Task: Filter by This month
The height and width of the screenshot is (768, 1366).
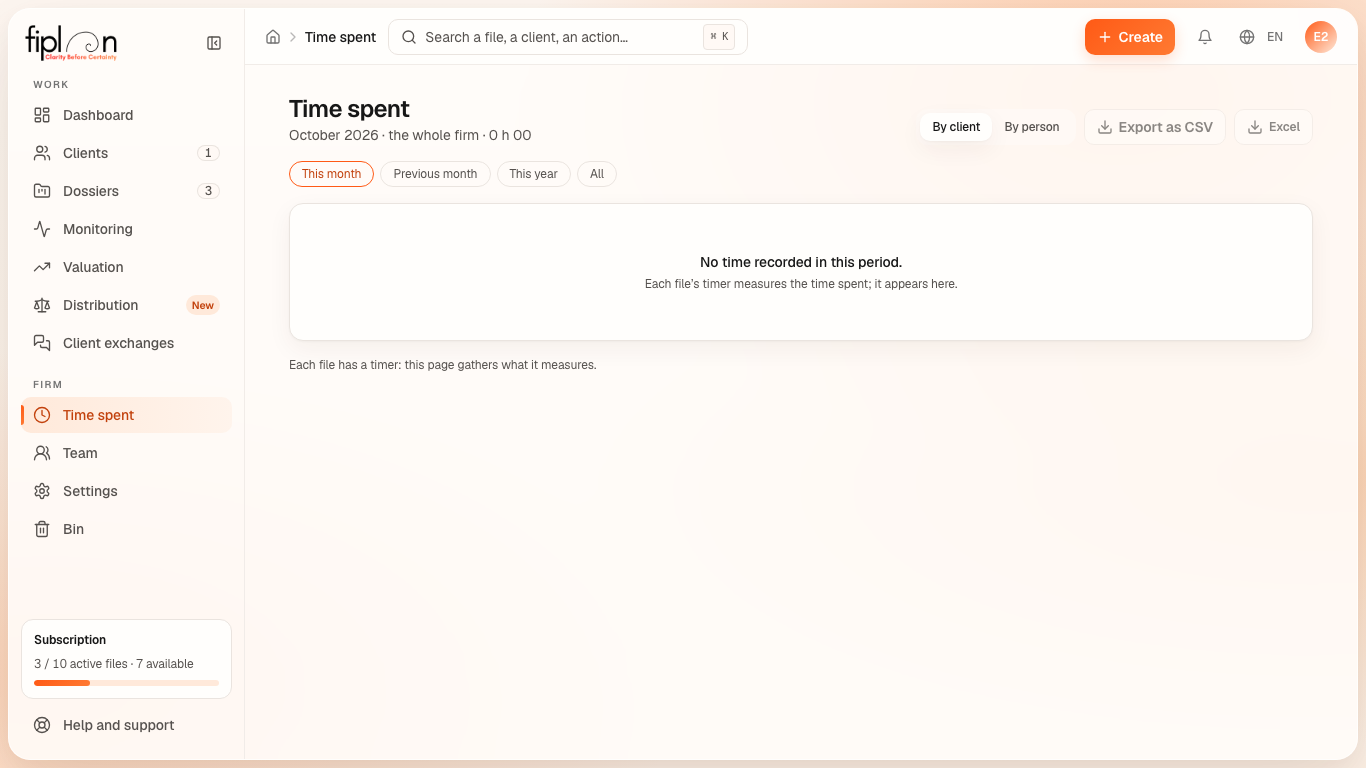Action: tap(331, 174)
